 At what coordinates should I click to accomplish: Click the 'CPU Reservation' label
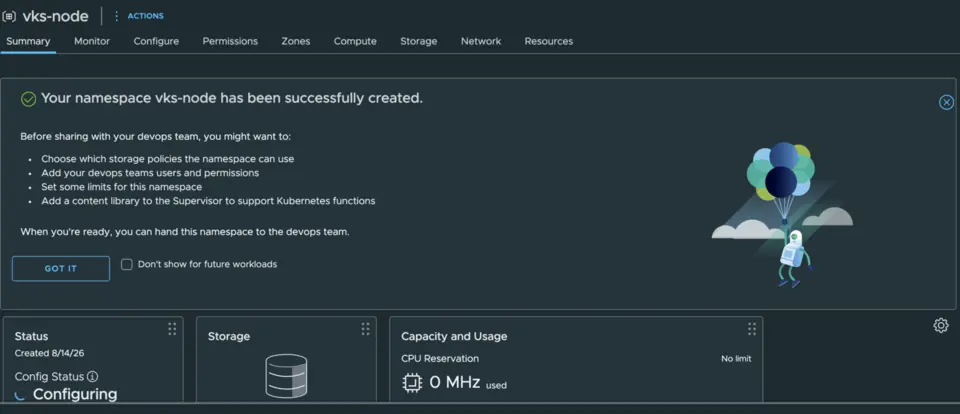click(440, 358)
